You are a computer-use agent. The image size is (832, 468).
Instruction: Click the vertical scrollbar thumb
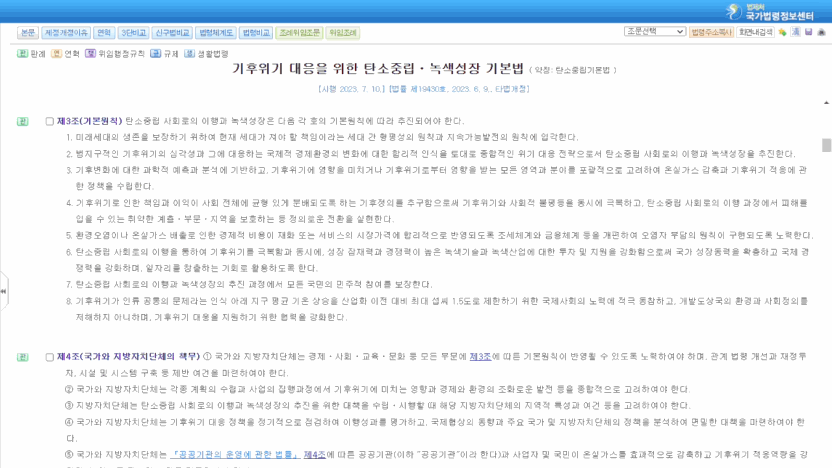pos(826,145)
